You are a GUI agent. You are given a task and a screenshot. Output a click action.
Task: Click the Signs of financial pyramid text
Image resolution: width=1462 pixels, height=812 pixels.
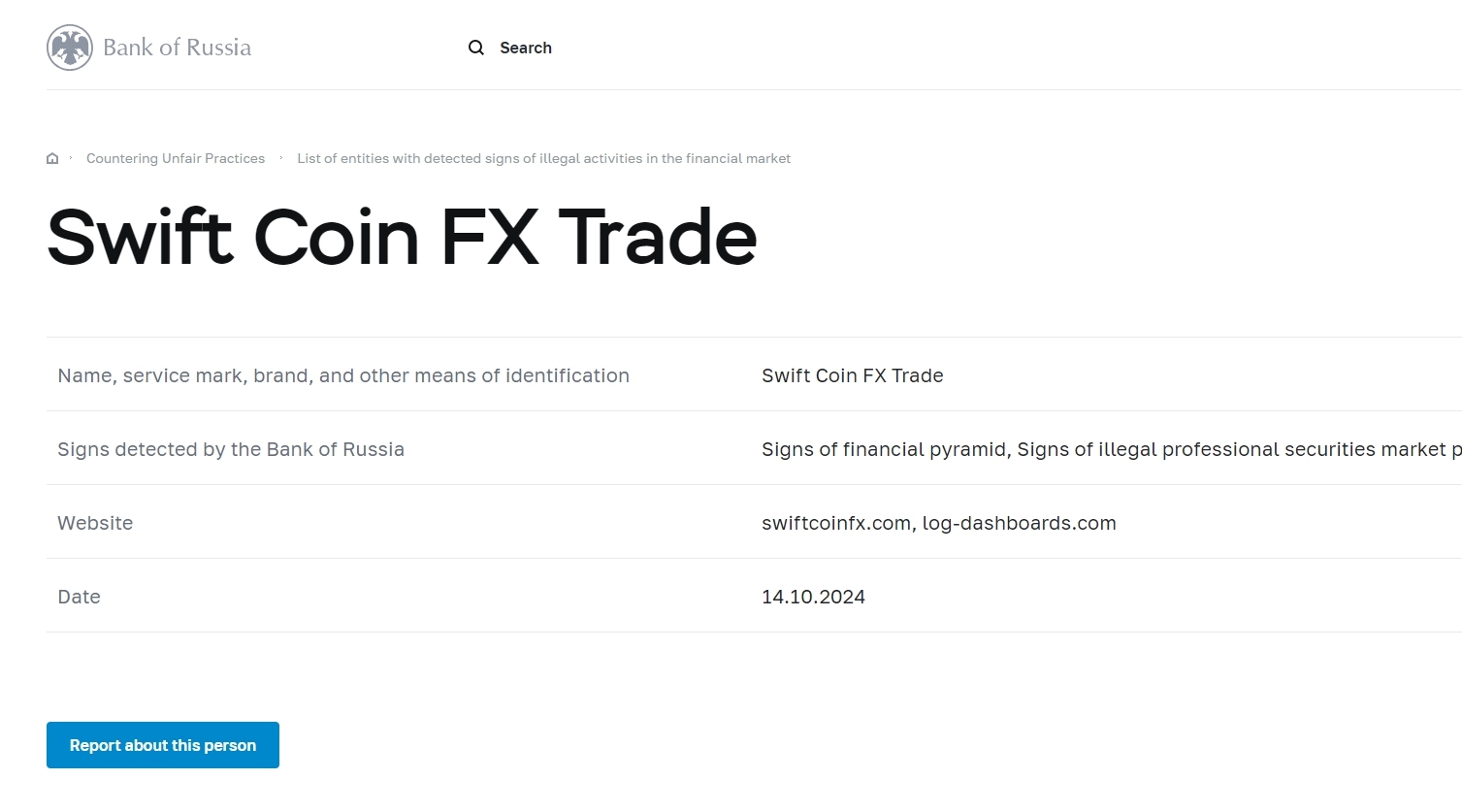(x=884, y=449)
